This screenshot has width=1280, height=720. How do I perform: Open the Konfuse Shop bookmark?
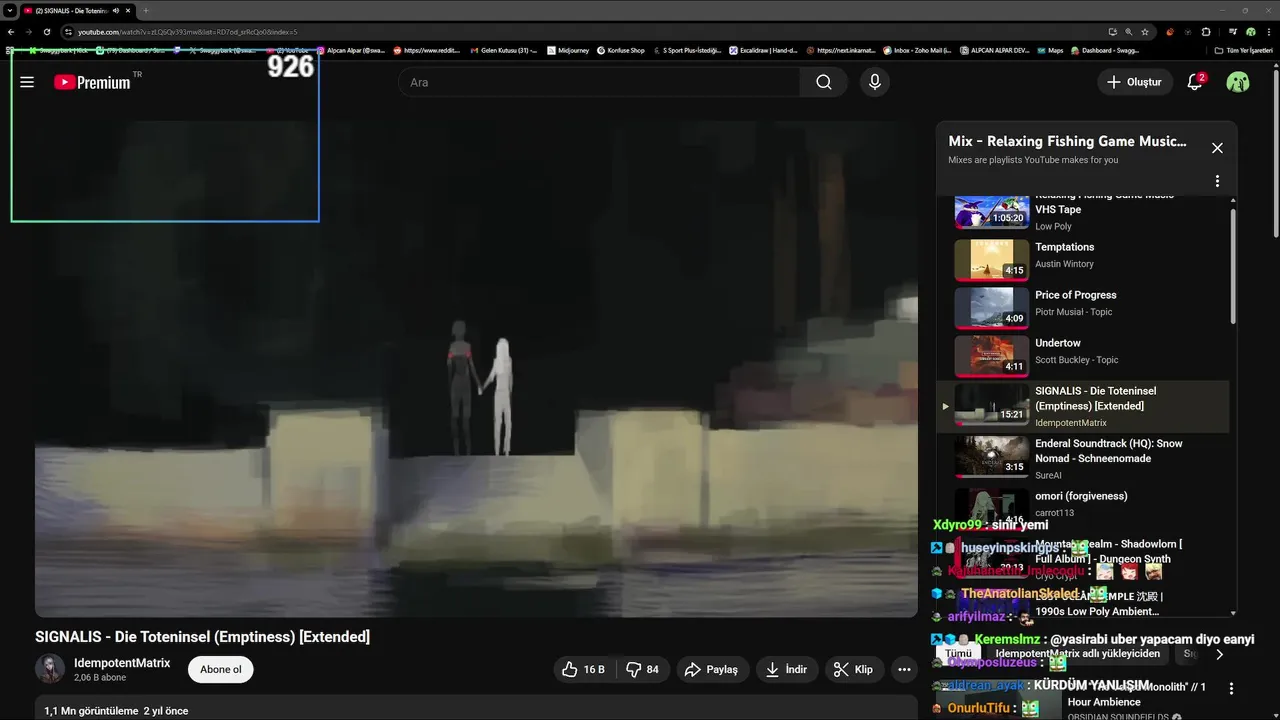point(621,50)
